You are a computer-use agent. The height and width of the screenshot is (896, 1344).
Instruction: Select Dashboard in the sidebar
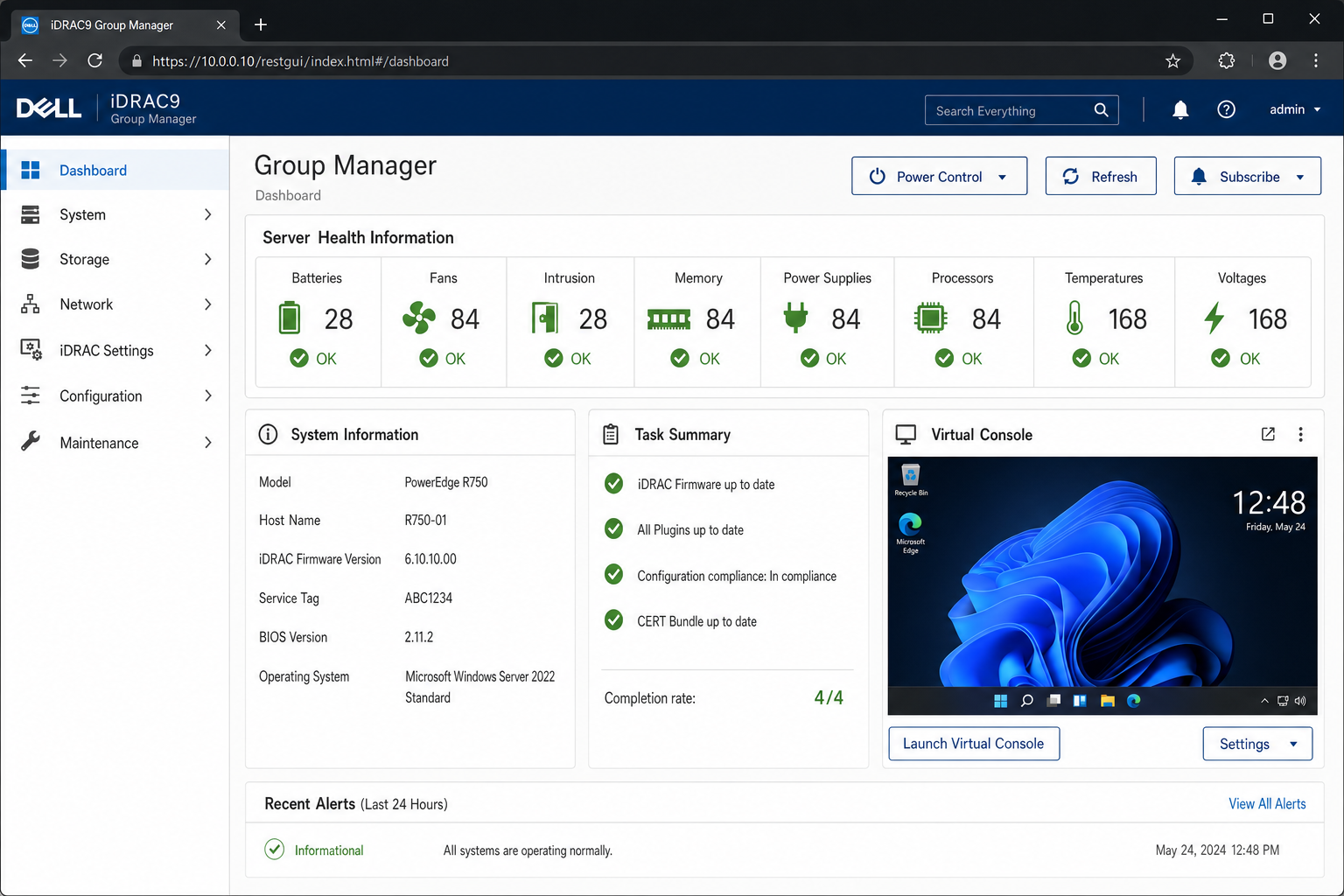[x=115, y=170]
